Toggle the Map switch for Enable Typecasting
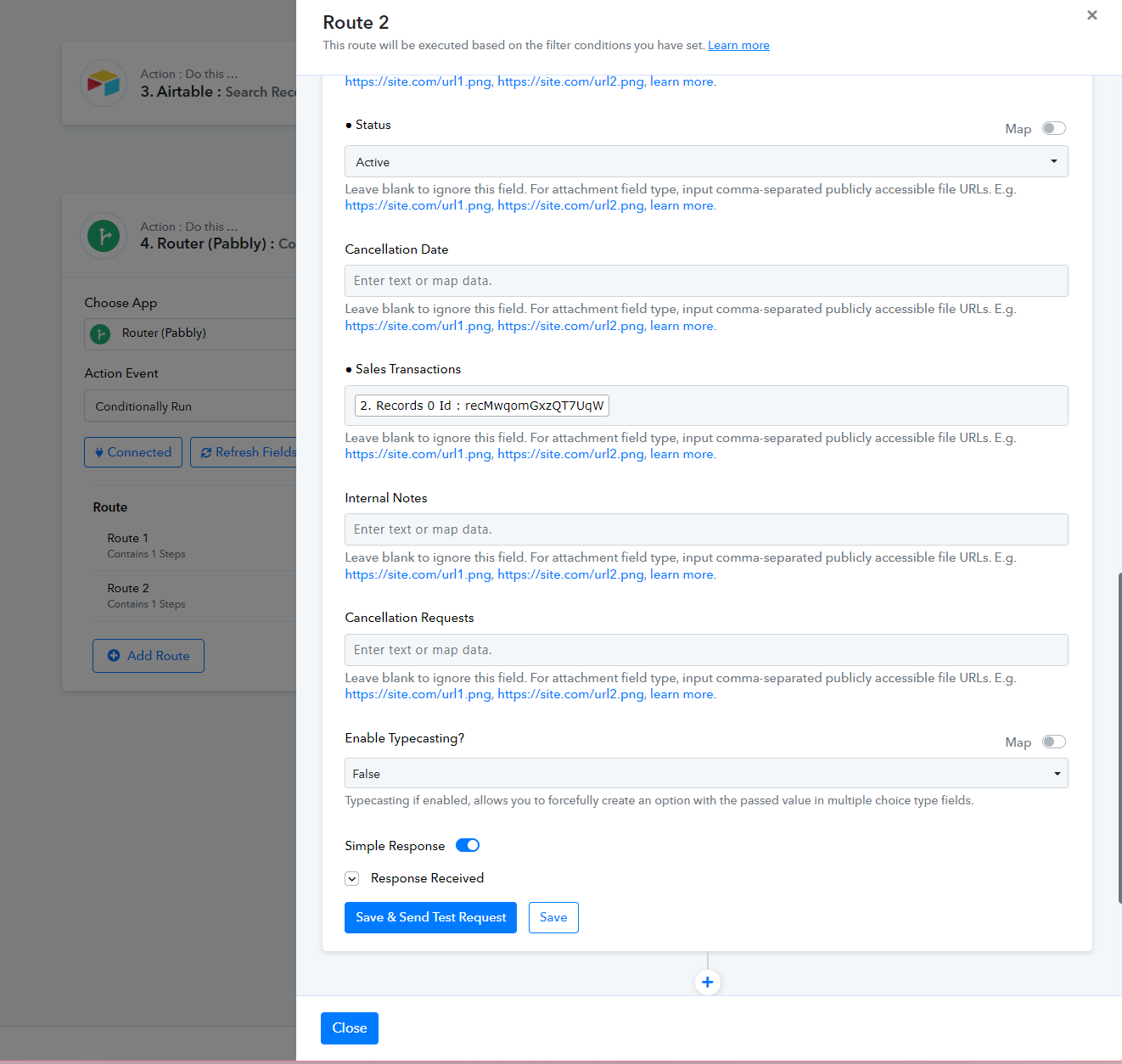The image size is (1122, 1064). 1054,742
